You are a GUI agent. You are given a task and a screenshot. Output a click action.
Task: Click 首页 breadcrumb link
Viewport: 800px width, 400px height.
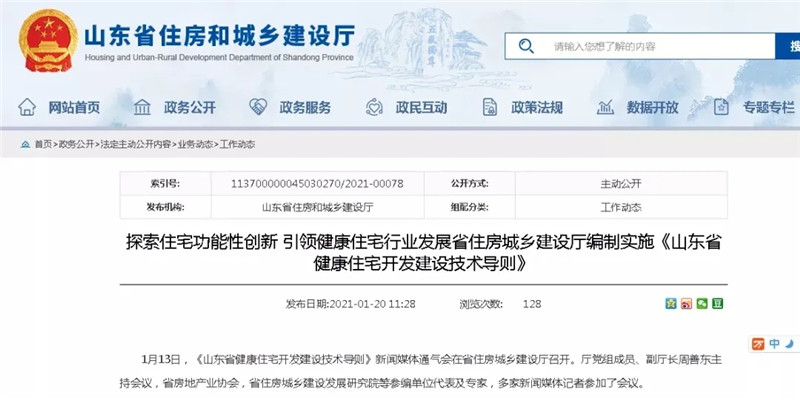click(43, 145)
